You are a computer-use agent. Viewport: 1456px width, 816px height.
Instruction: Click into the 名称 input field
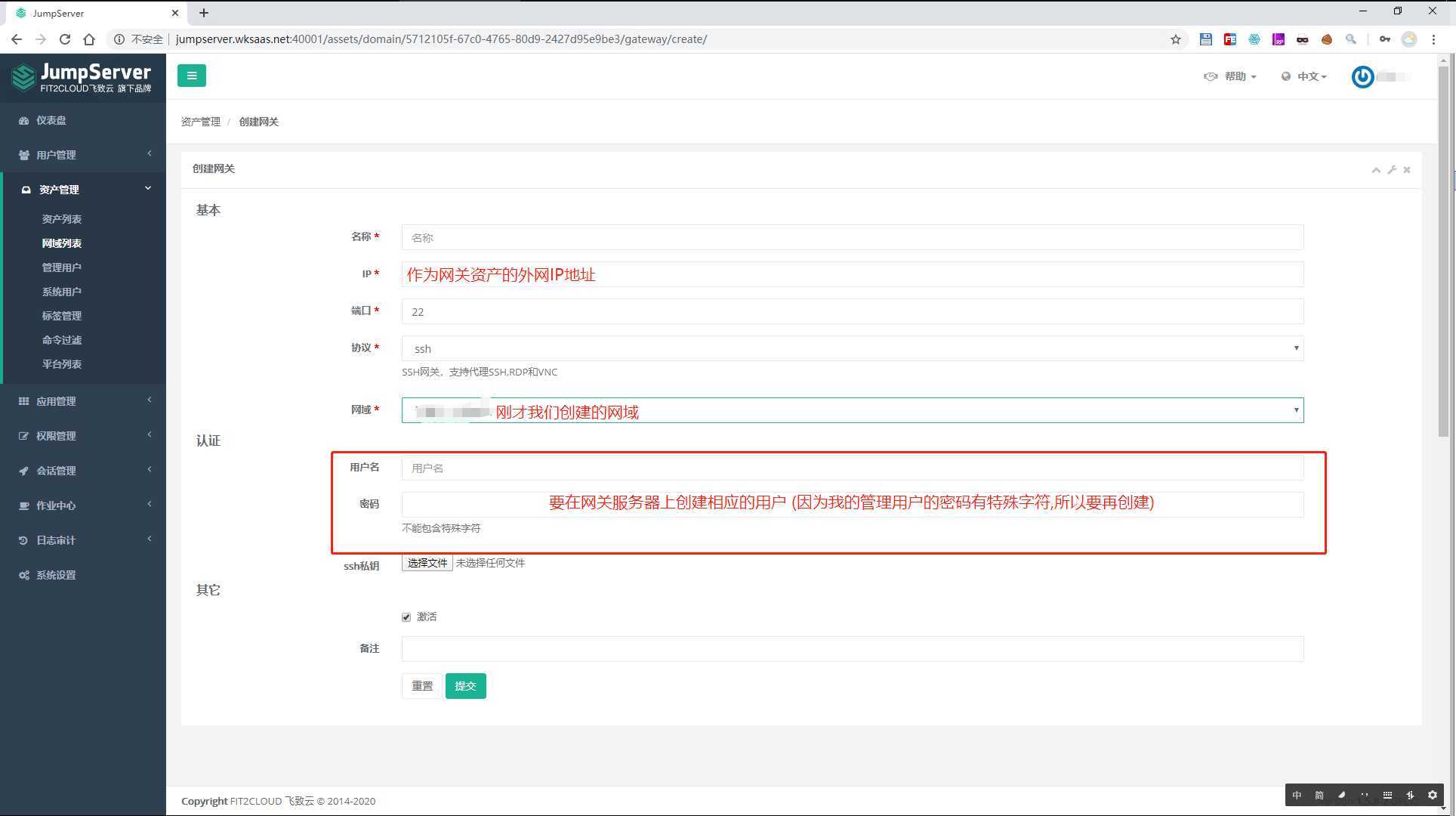[853, 237]
